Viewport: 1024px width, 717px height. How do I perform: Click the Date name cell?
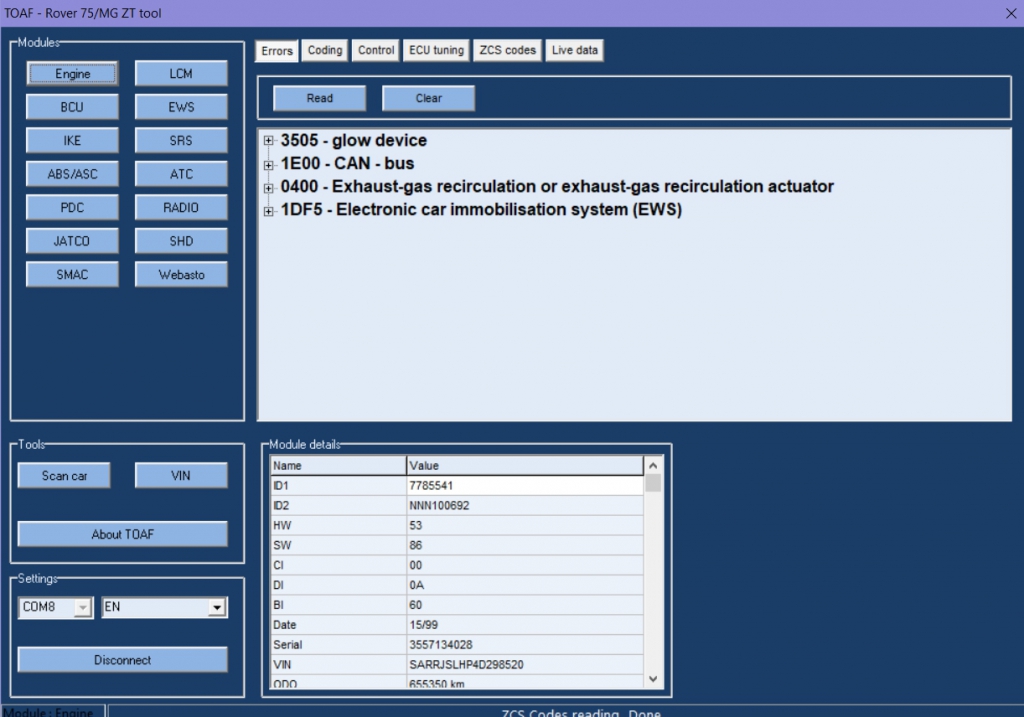[338, 625]
